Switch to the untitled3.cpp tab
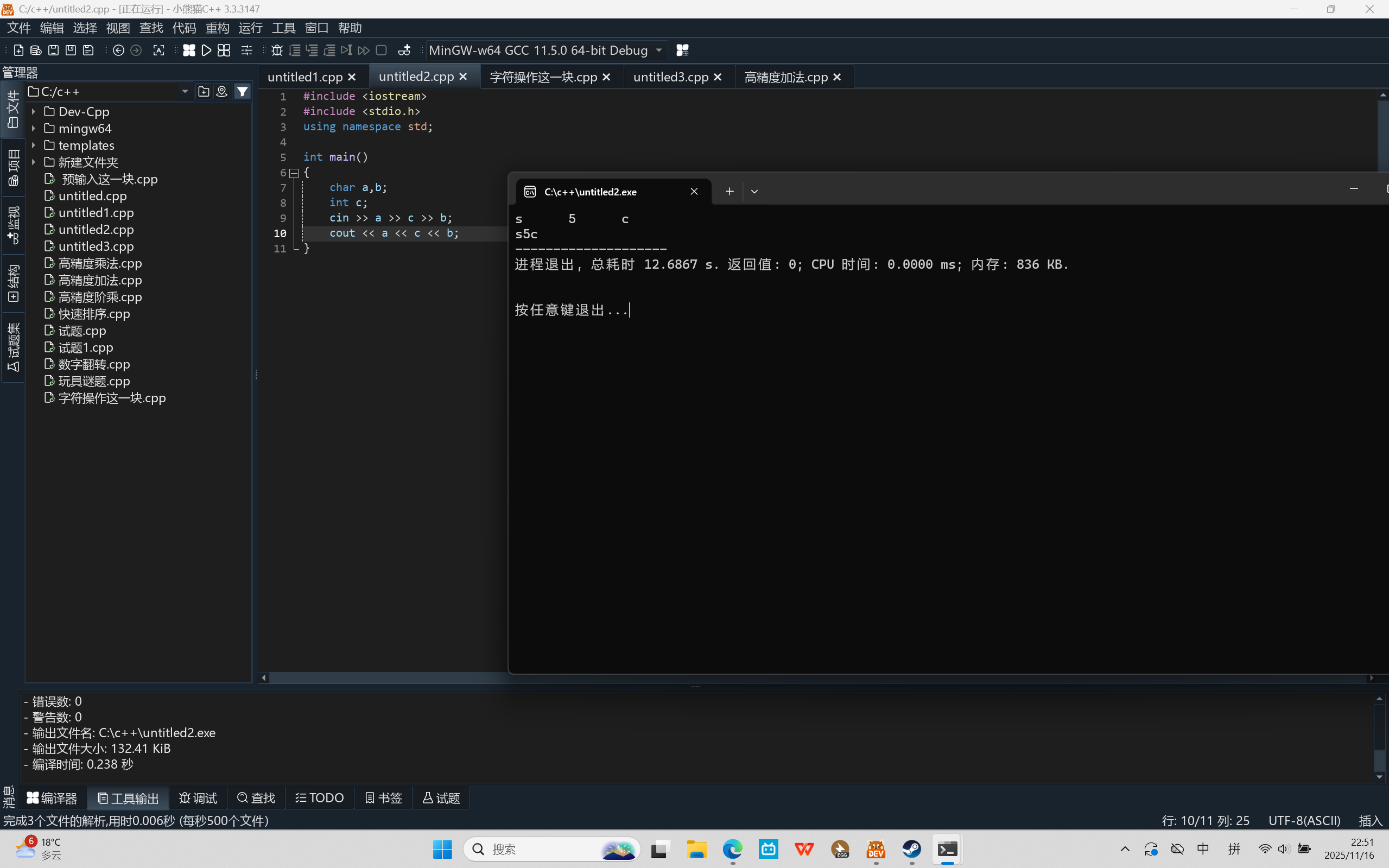 tap(670, 77)
